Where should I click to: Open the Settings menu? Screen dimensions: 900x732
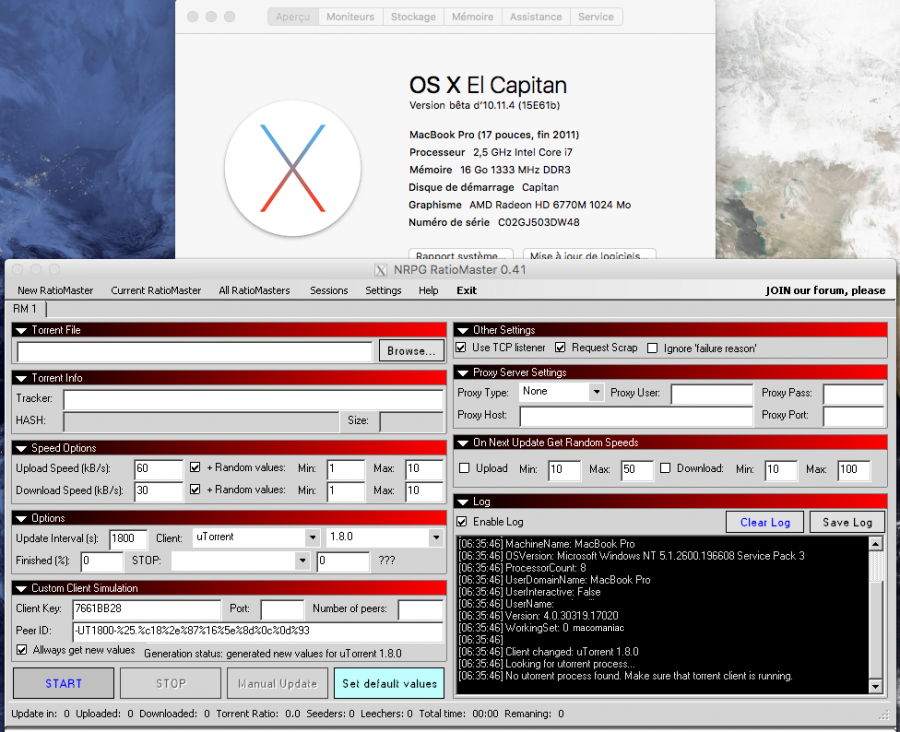pyautogui.click(x=383, y=291)
